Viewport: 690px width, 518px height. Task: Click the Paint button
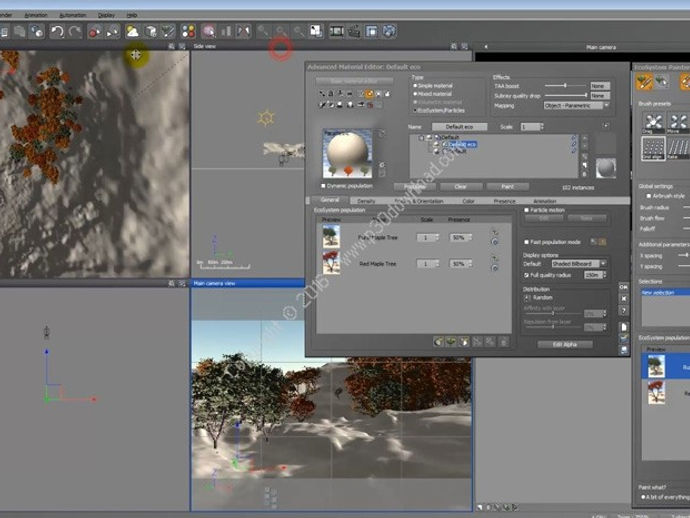point(507,187)
